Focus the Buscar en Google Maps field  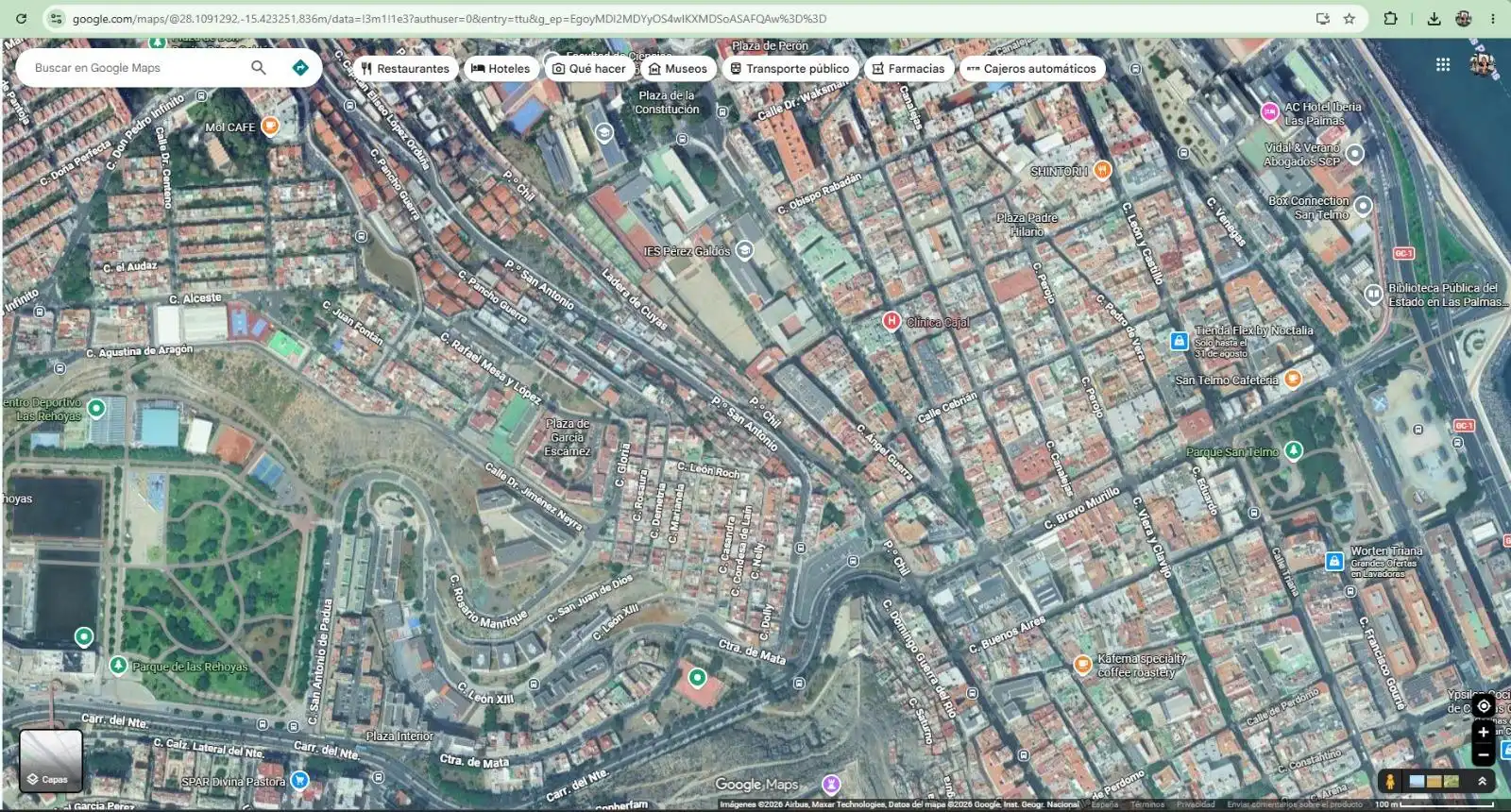[x=137, y=68]
